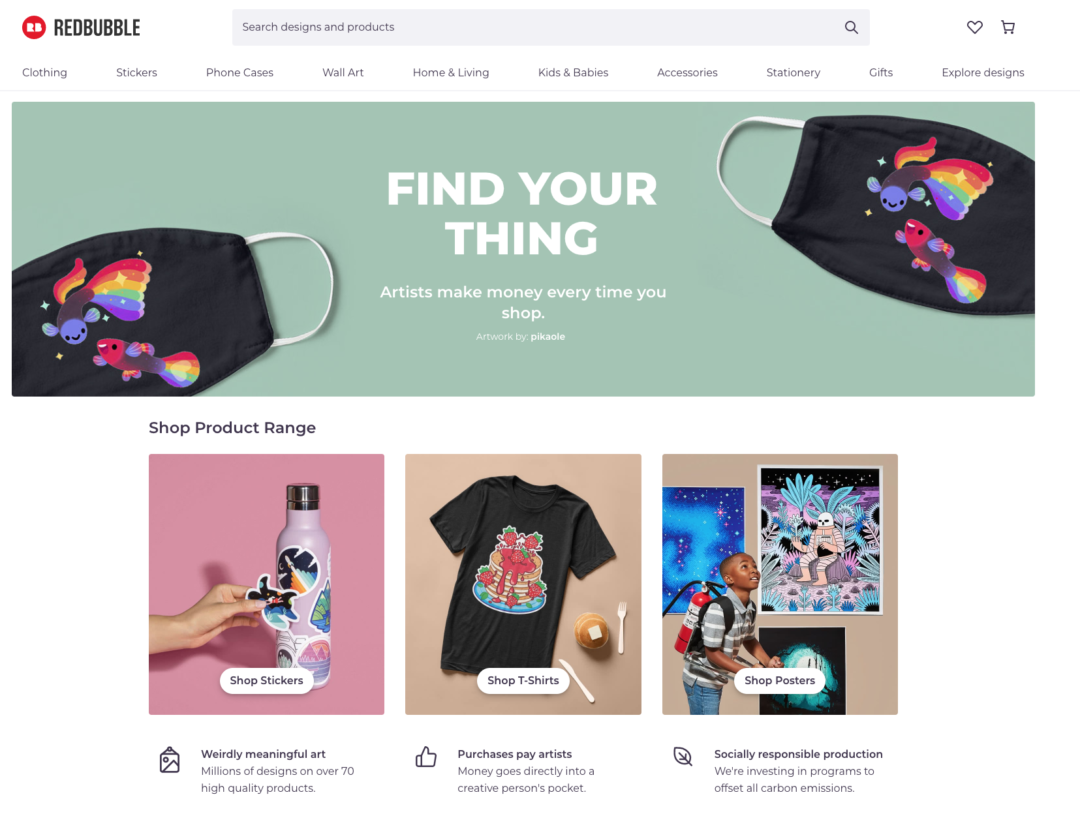The width and height of the screenshot is (1080, 814).
Task: Open the Clothing menu
Action: 45,72
